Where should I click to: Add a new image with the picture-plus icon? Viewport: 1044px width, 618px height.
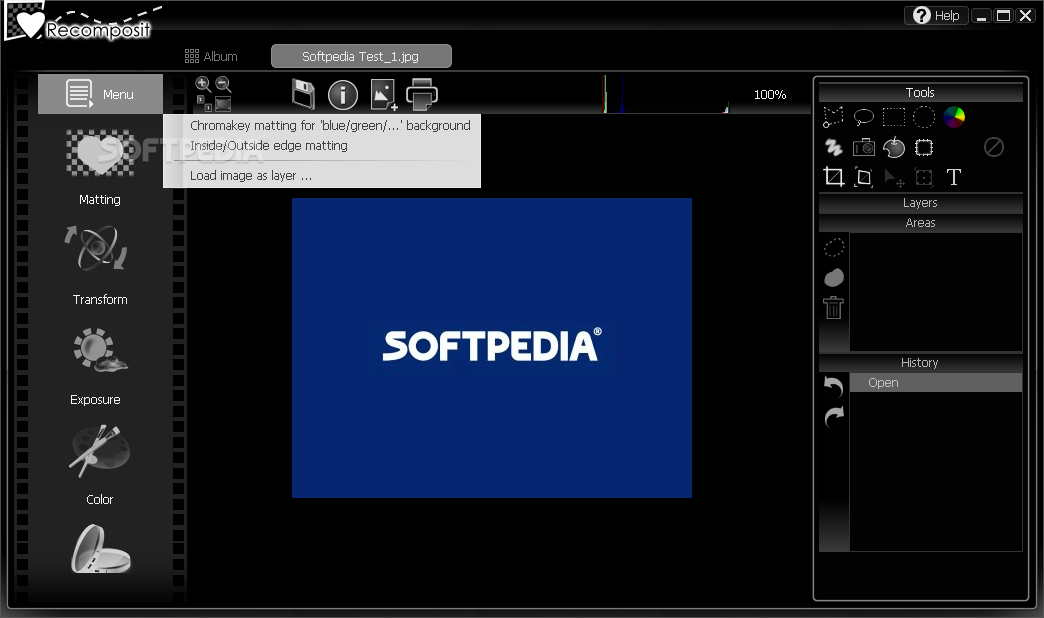(x=384, y=95)
